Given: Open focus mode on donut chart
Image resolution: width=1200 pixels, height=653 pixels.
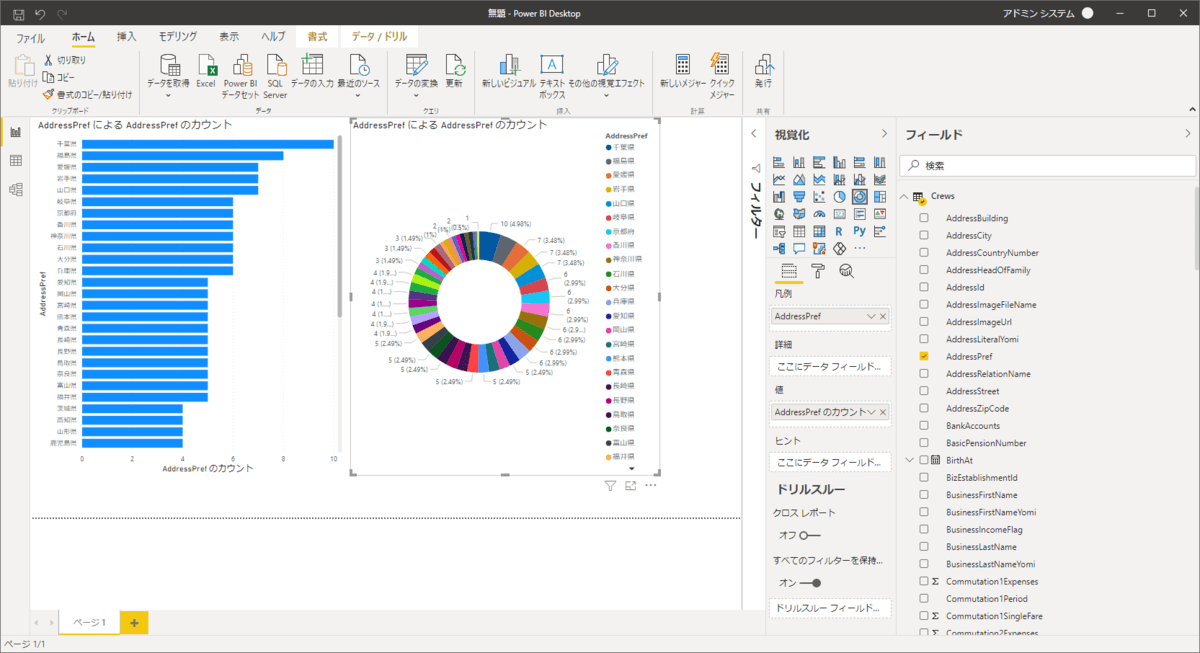Looking at the screenshot, I should point(631,486).
